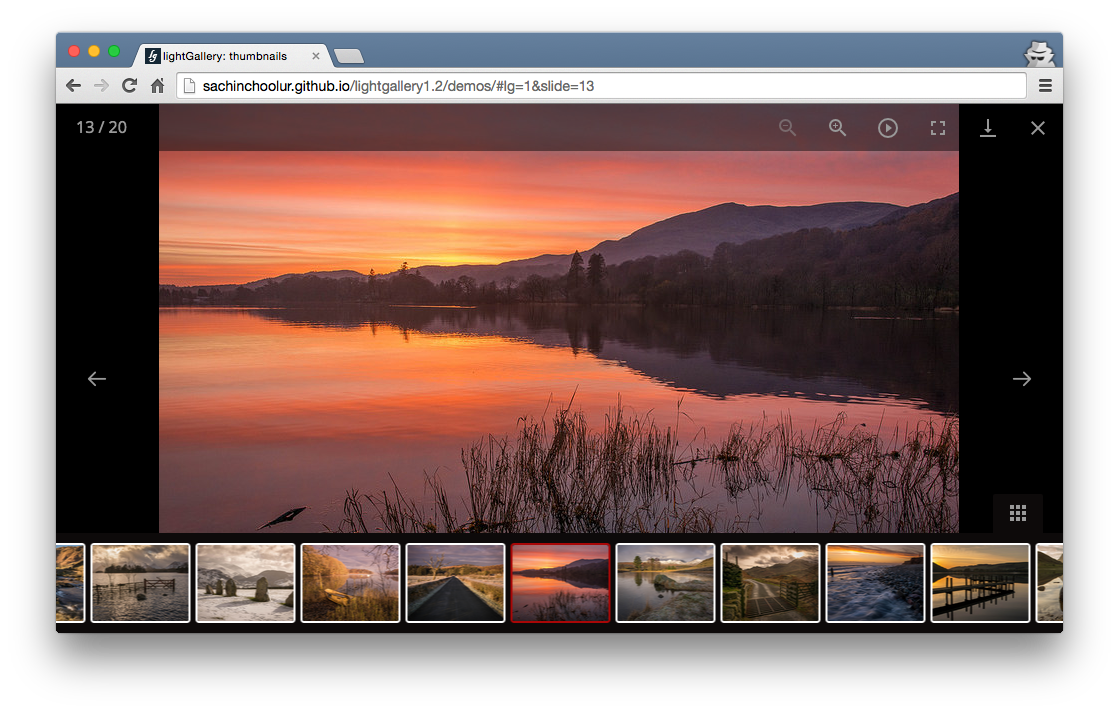Open the browser home page
The width and height of the screenshot is (1119, 713).
click(157, 86)
